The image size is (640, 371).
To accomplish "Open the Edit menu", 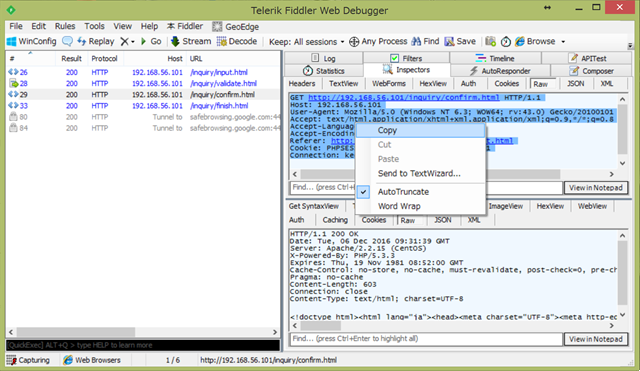I will [x=39, y=27].
